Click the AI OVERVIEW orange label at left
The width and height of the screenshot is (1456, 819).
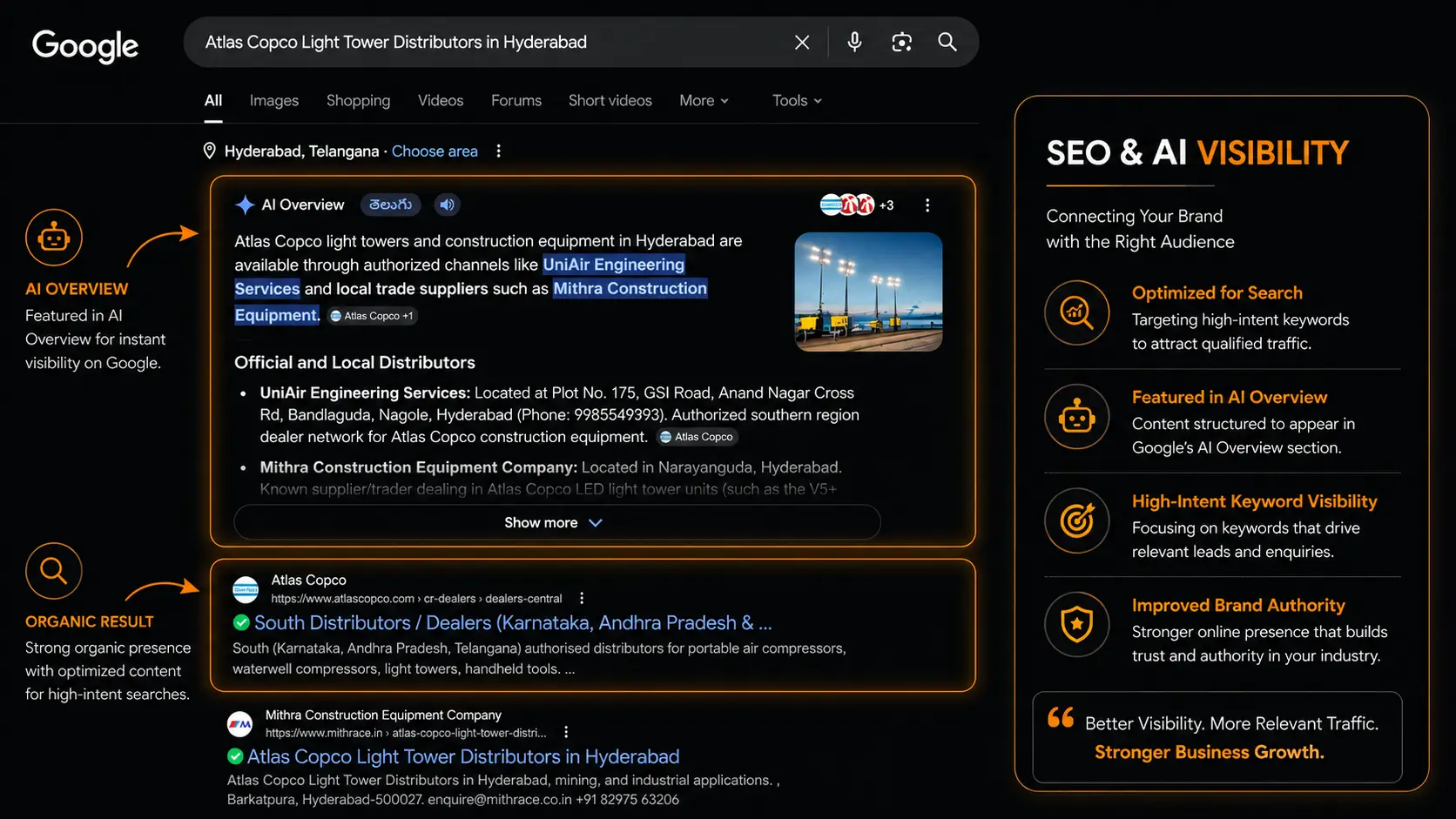pyautogui.click(x=77, y=289)
